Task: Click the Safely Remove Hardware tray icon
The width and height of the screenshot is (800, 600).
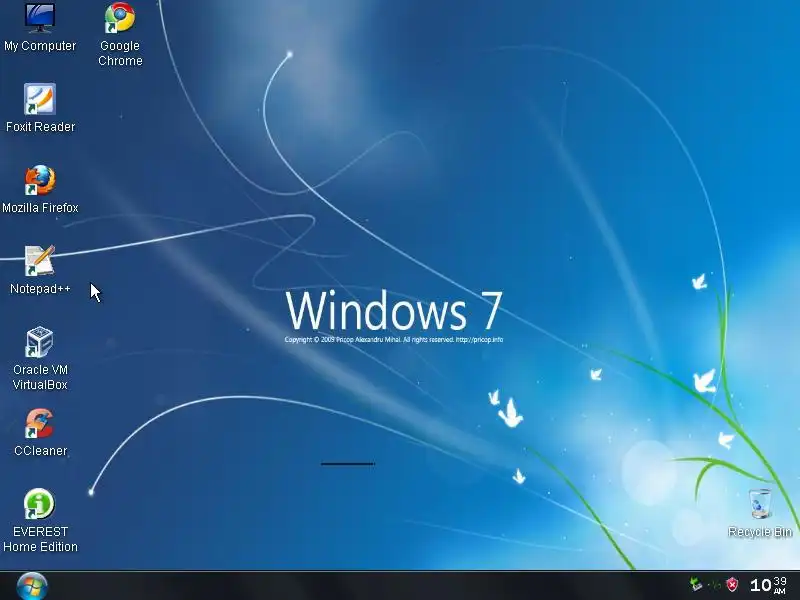Action: click(x=695, y=585)
